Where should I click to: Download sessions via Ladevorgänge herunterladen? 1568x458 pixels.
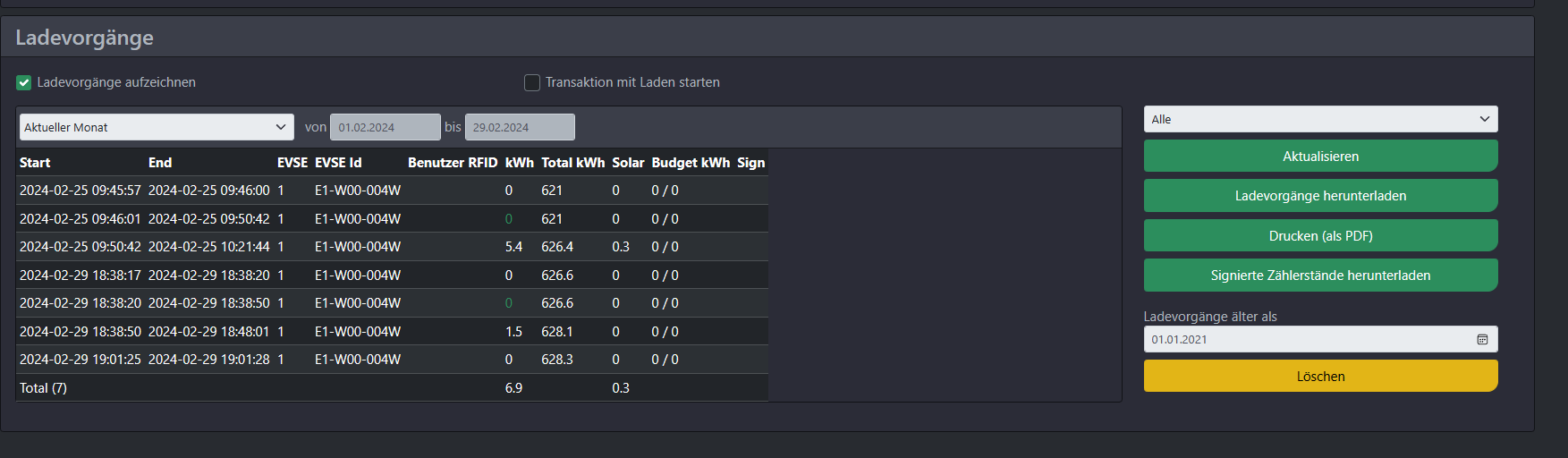point(1320,196)
